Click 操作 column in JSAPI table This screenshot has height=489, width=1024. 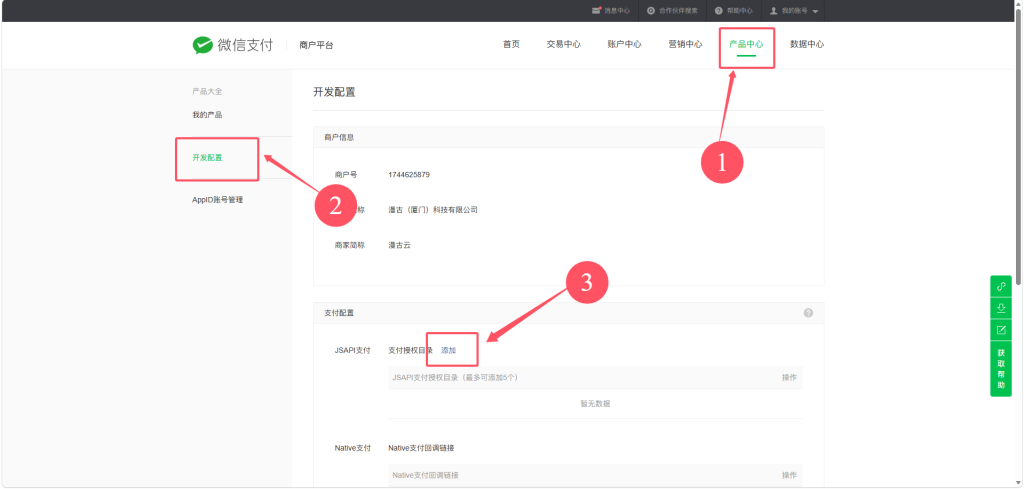click(789, 378)
